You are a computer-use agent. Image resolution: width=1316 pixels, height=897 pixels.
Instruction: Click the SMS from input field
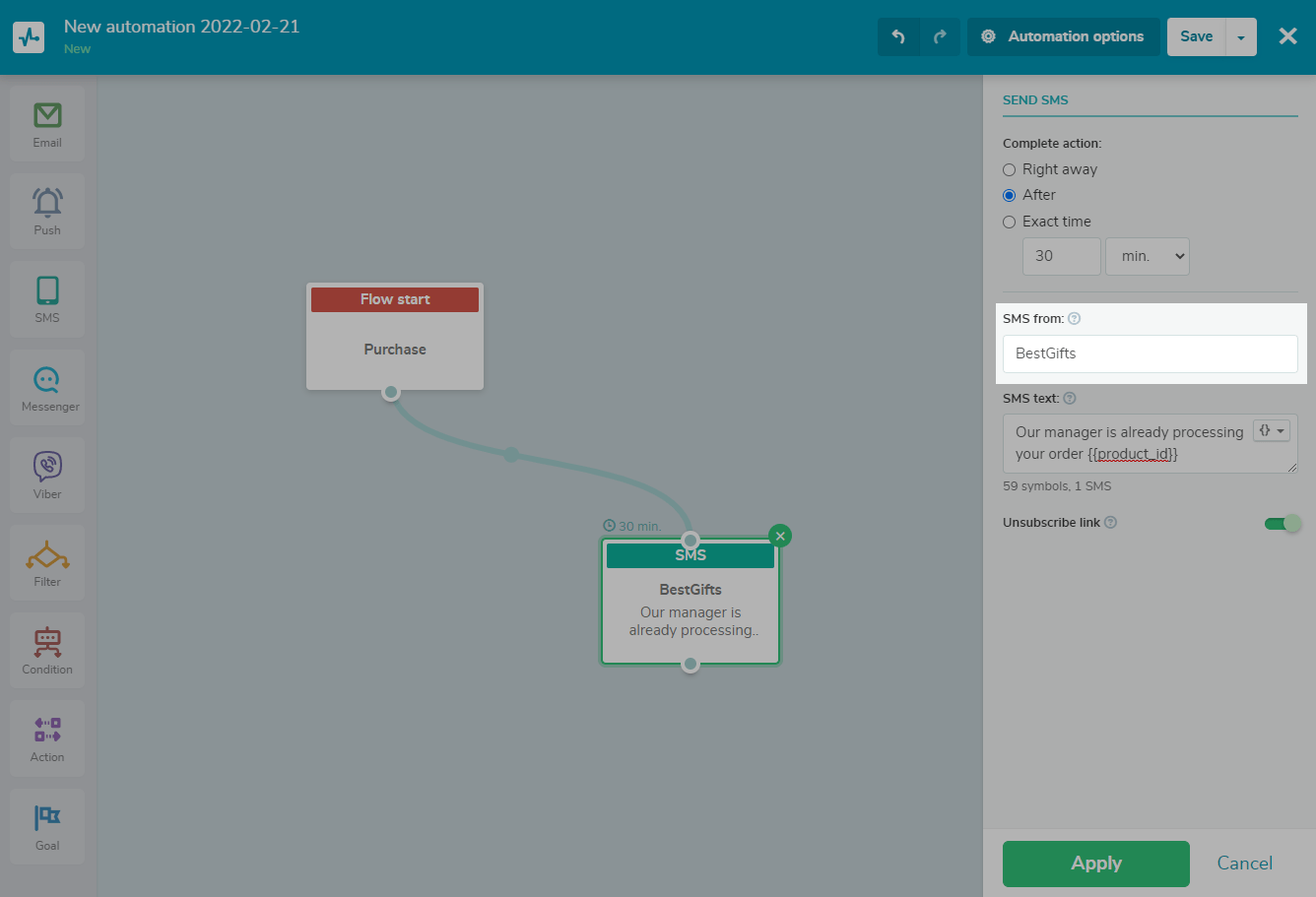[x=1150, y=353]
